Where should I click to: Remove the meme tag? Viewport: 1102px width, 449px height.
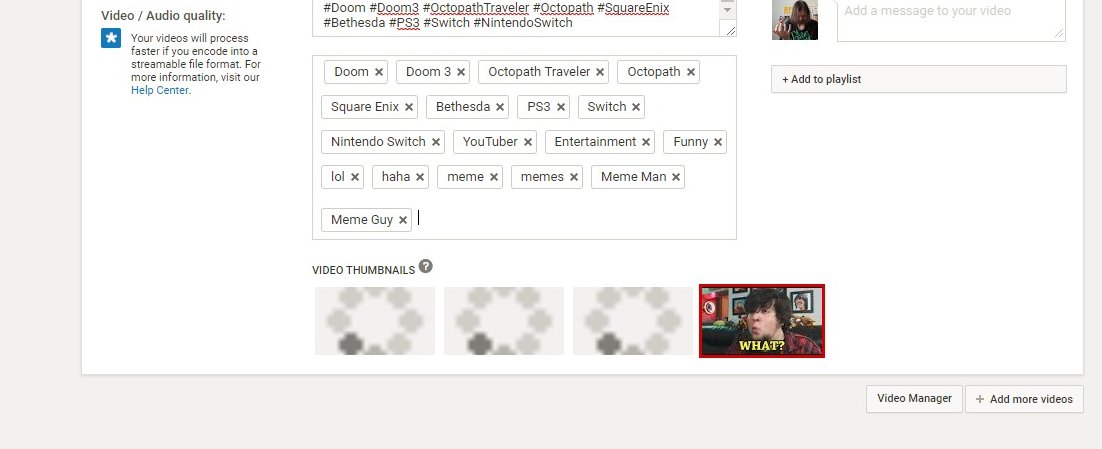click(x=494, y=178)
